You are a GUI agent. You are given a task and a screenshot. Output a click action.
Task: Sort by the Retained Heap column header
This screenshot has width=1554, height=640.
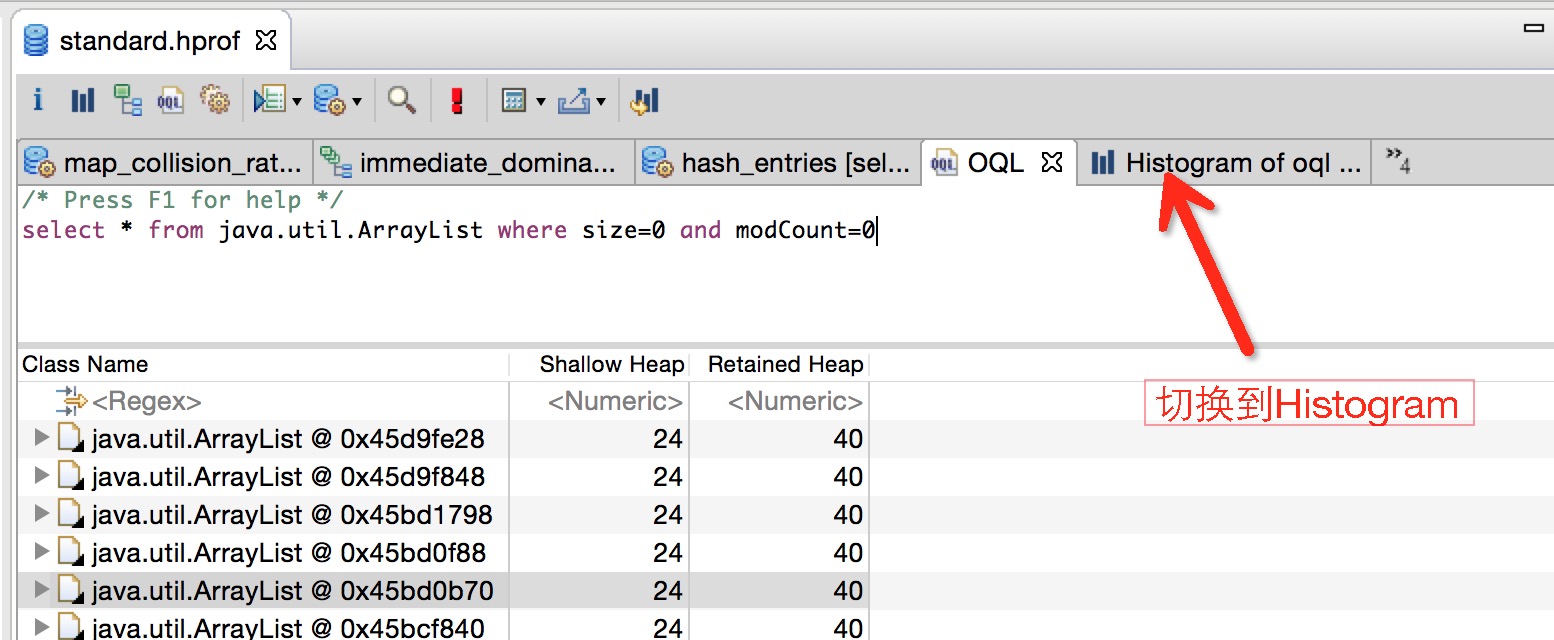click(x=785, y=364)
